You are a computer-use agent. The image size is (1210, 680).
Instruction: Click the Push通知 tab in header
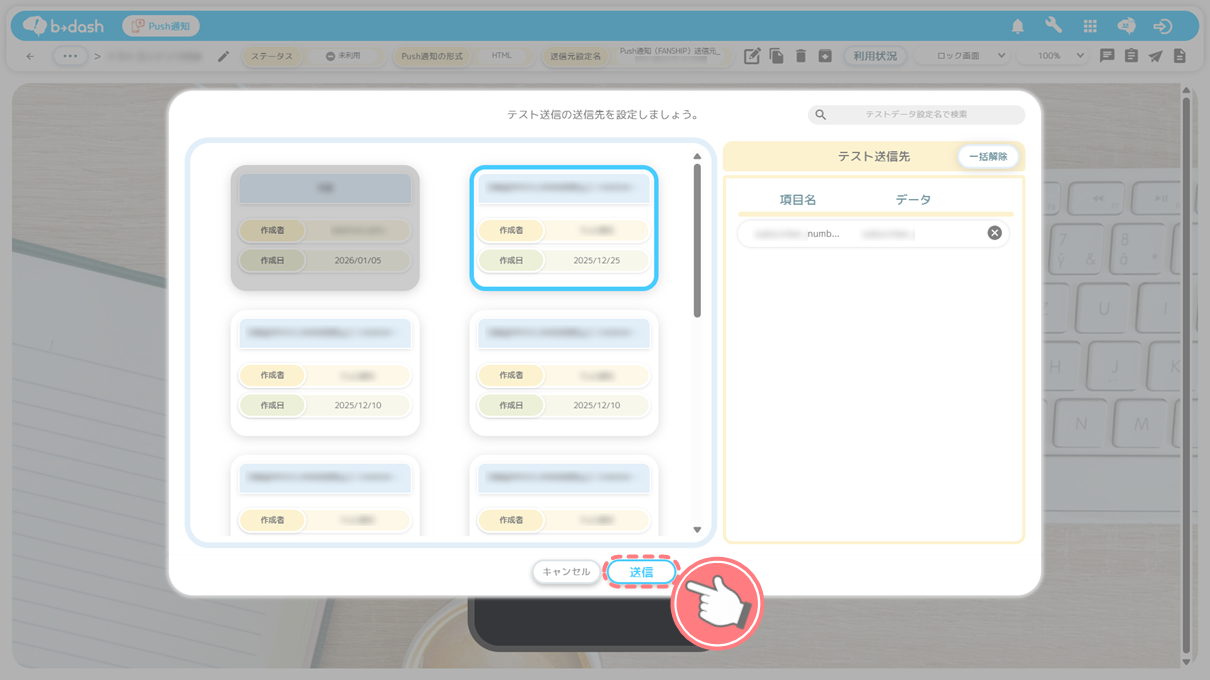(162, 26)
